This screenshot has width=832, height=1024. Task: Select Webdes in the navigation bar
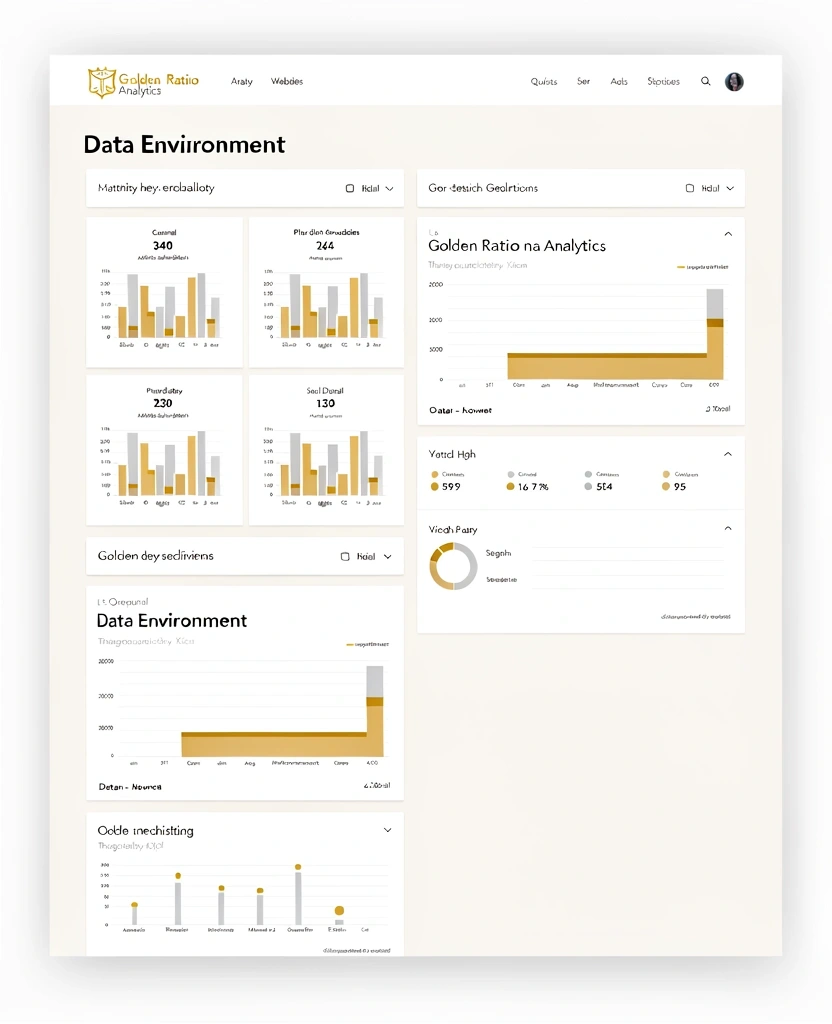[x=287, y=81]
